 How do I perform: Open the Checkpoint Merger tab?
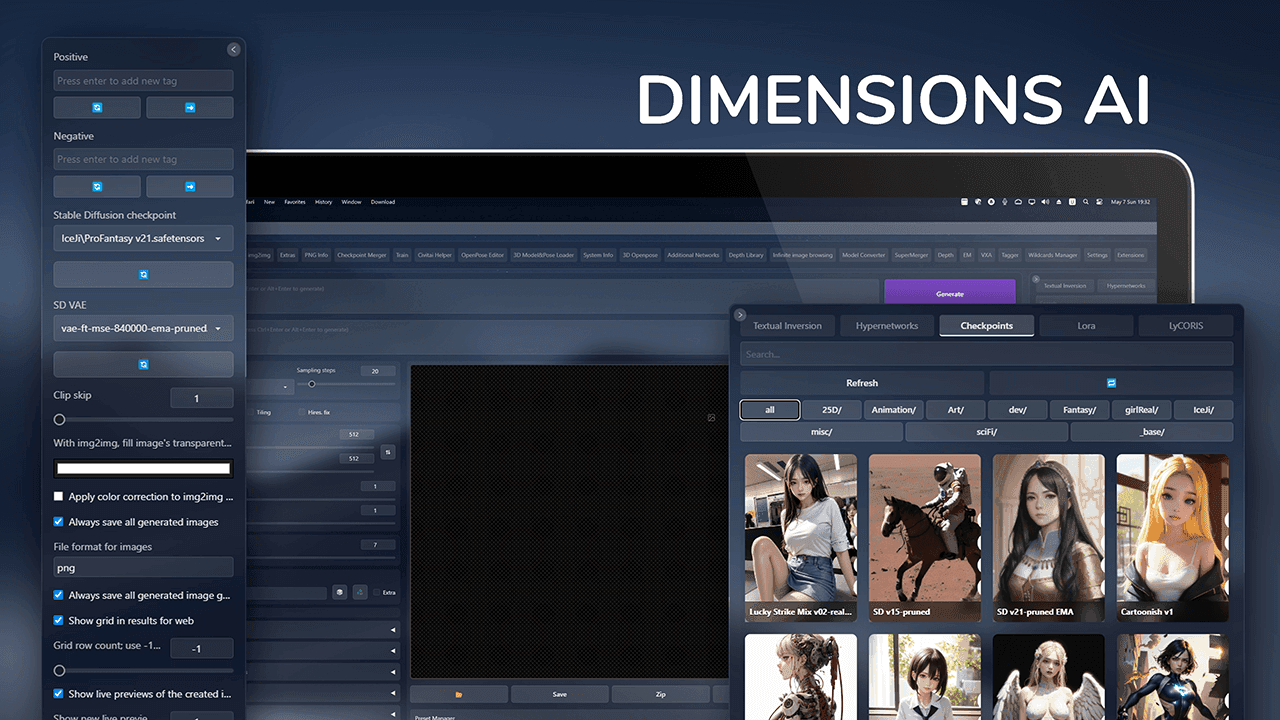pyautogui.click(x=362, y=255)
